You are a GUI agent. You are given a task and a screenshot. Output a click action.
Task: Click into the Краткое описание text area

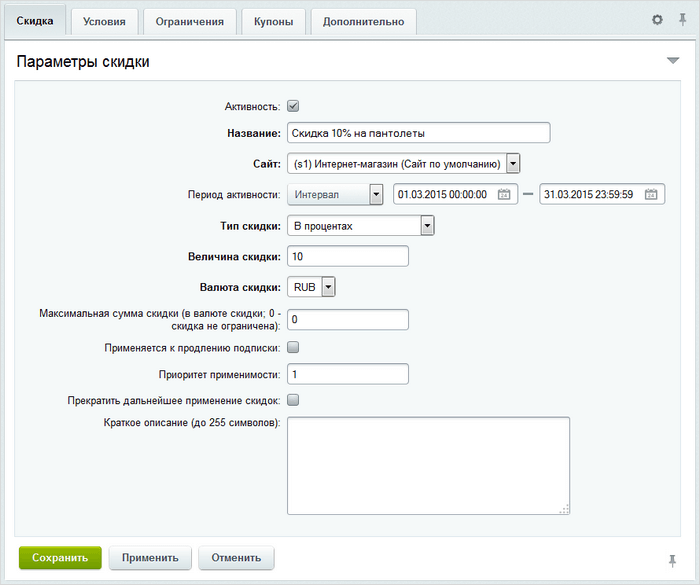click(x=428, y=465)
